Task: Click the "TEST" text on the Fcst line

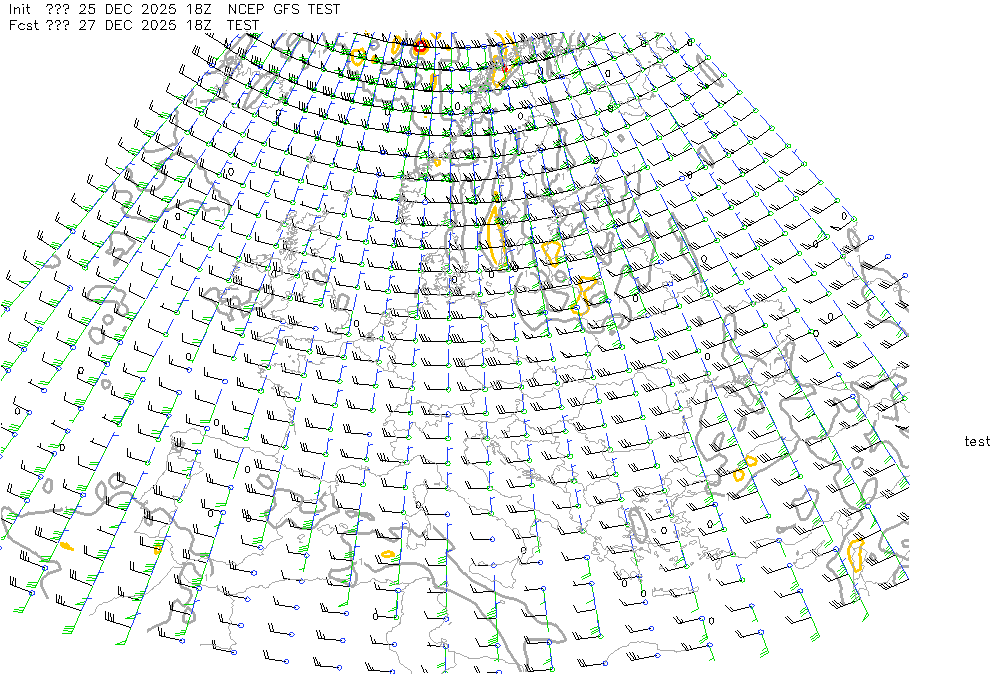Action: click(x=244, y=25)
